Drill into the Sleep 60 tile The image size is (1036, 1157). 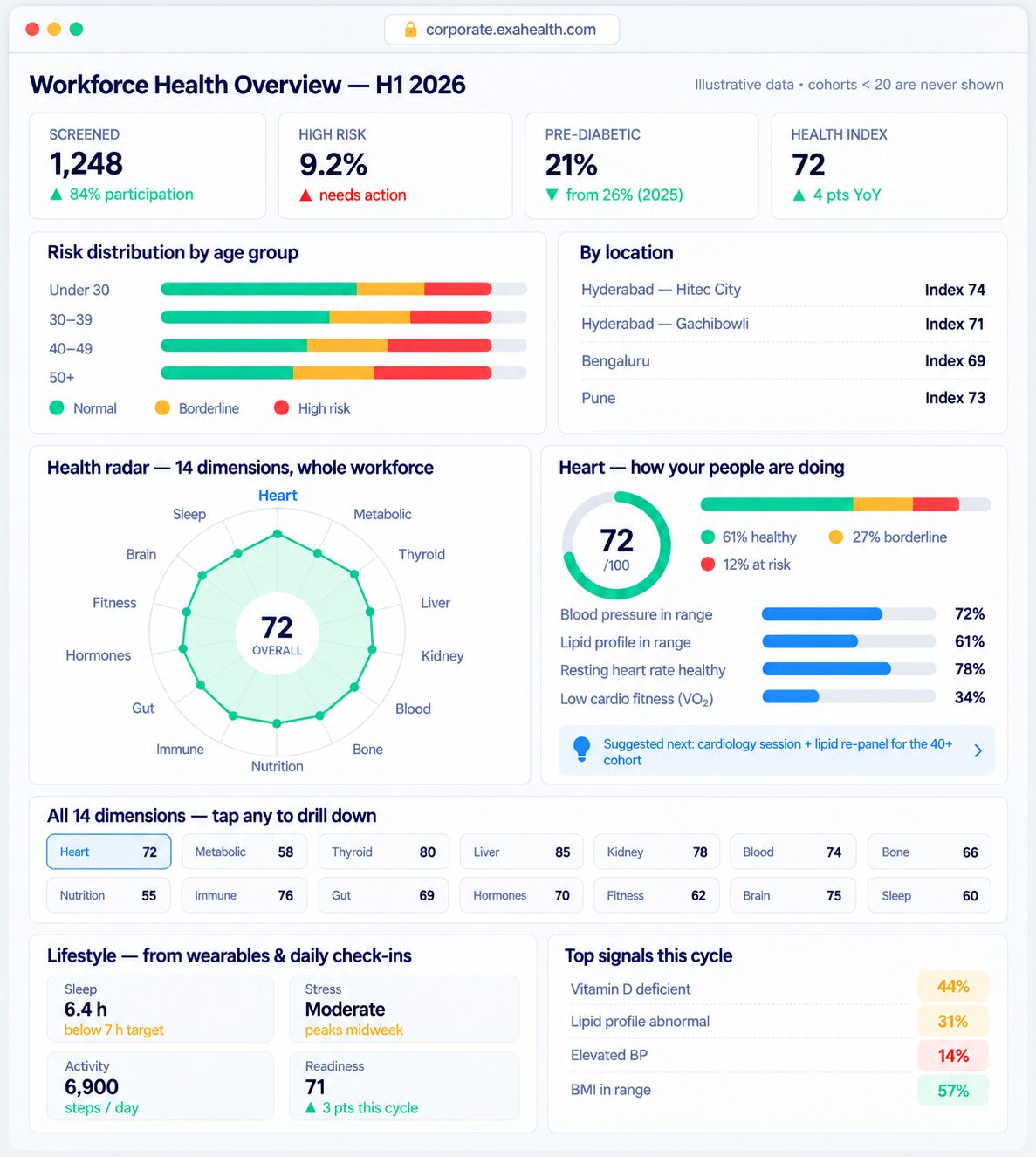(x=930, y=895)
